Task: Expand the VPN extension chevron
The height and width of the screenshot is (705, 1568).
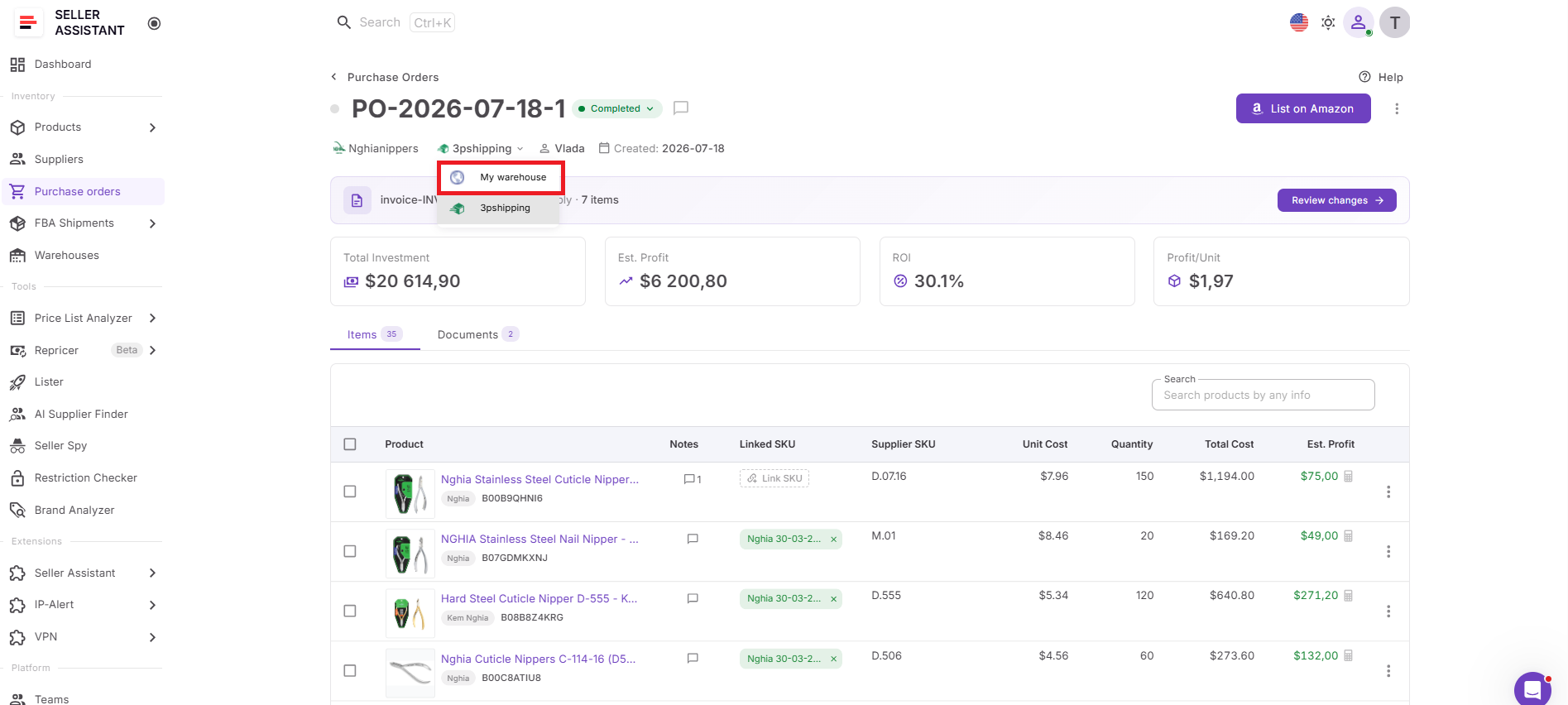Action: pyautogui.click(x=152, y=637)
